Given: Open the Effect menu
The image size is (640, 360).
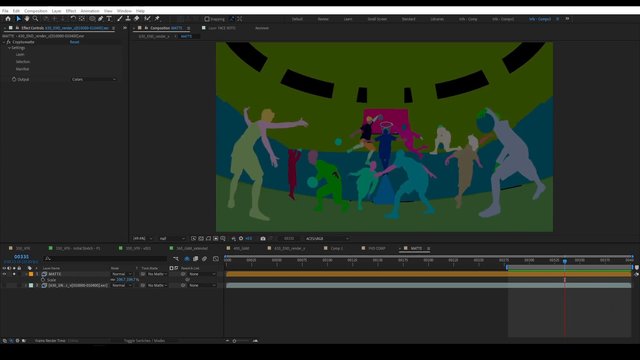Looking at the screenshot, I should [x=71, y=11].
